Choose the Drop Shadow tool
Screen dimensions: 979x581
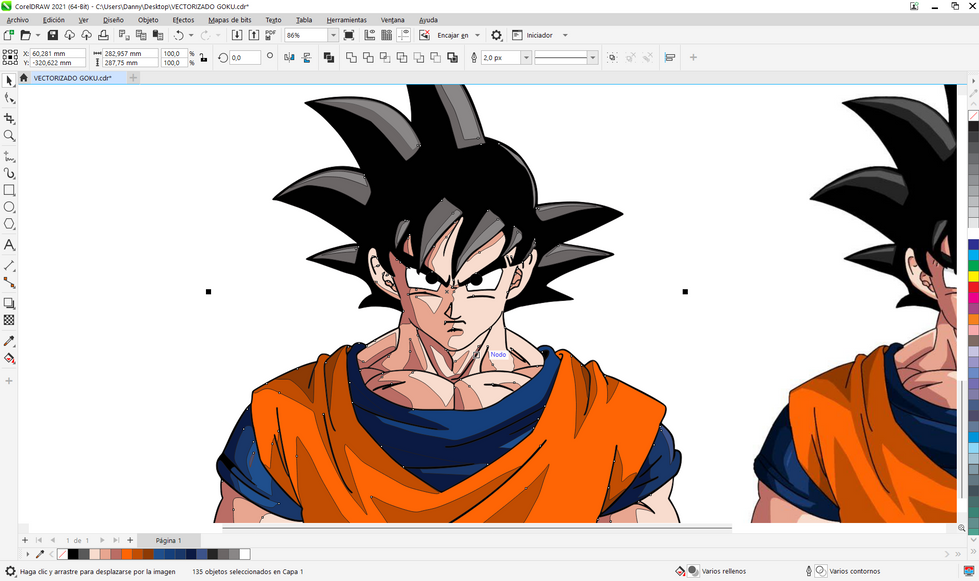tap(9, 303)
